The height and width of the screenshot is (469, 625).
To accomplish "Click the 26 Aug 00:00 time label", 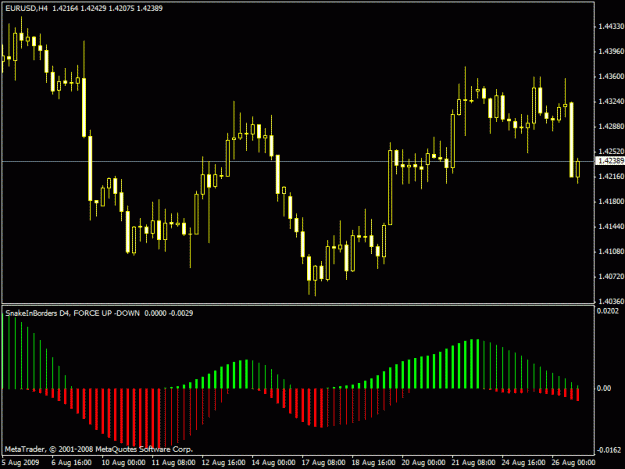I will pos(574,463).
